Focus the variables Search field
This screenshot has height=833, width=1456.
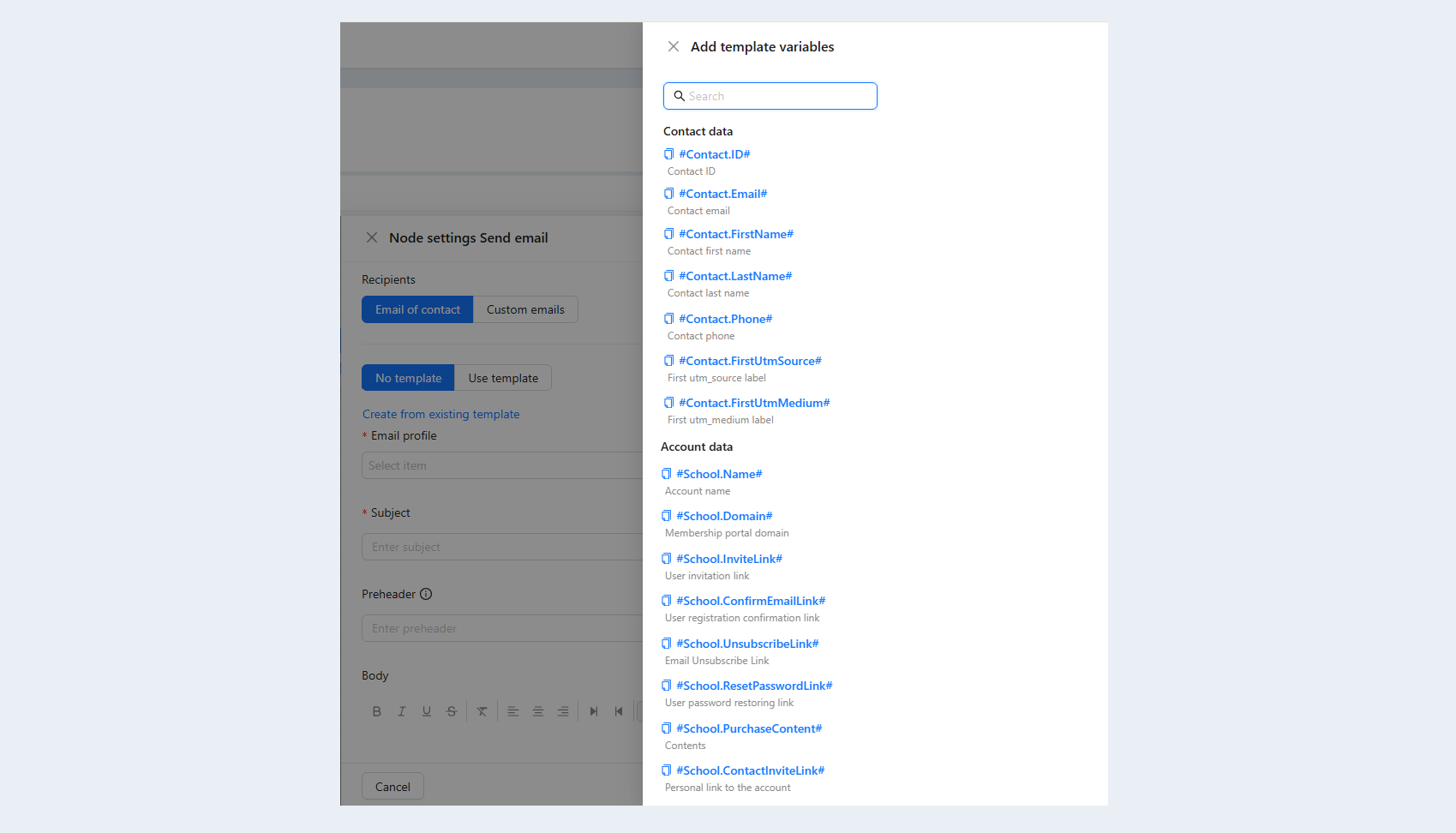pyautogui.click(x=770, y=96)
